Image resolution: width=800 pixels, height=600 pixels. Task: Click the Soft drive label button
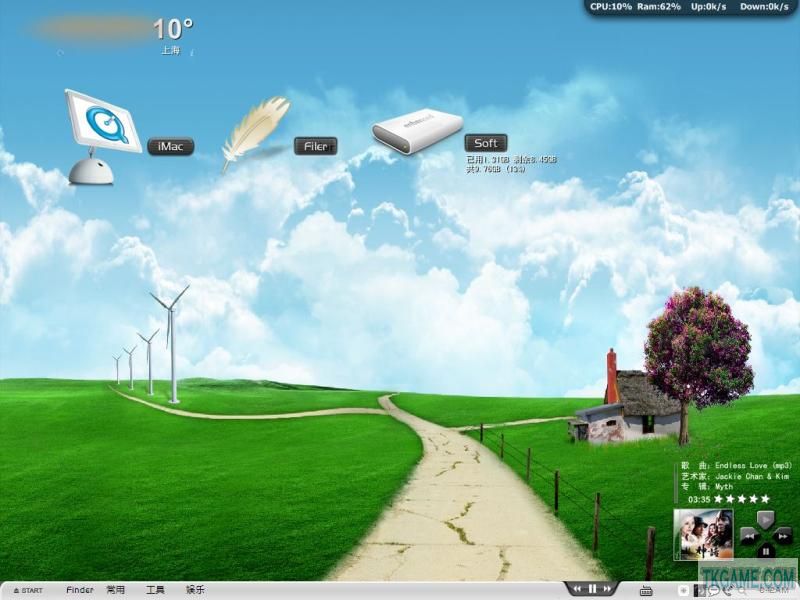(x=486, y=143)
